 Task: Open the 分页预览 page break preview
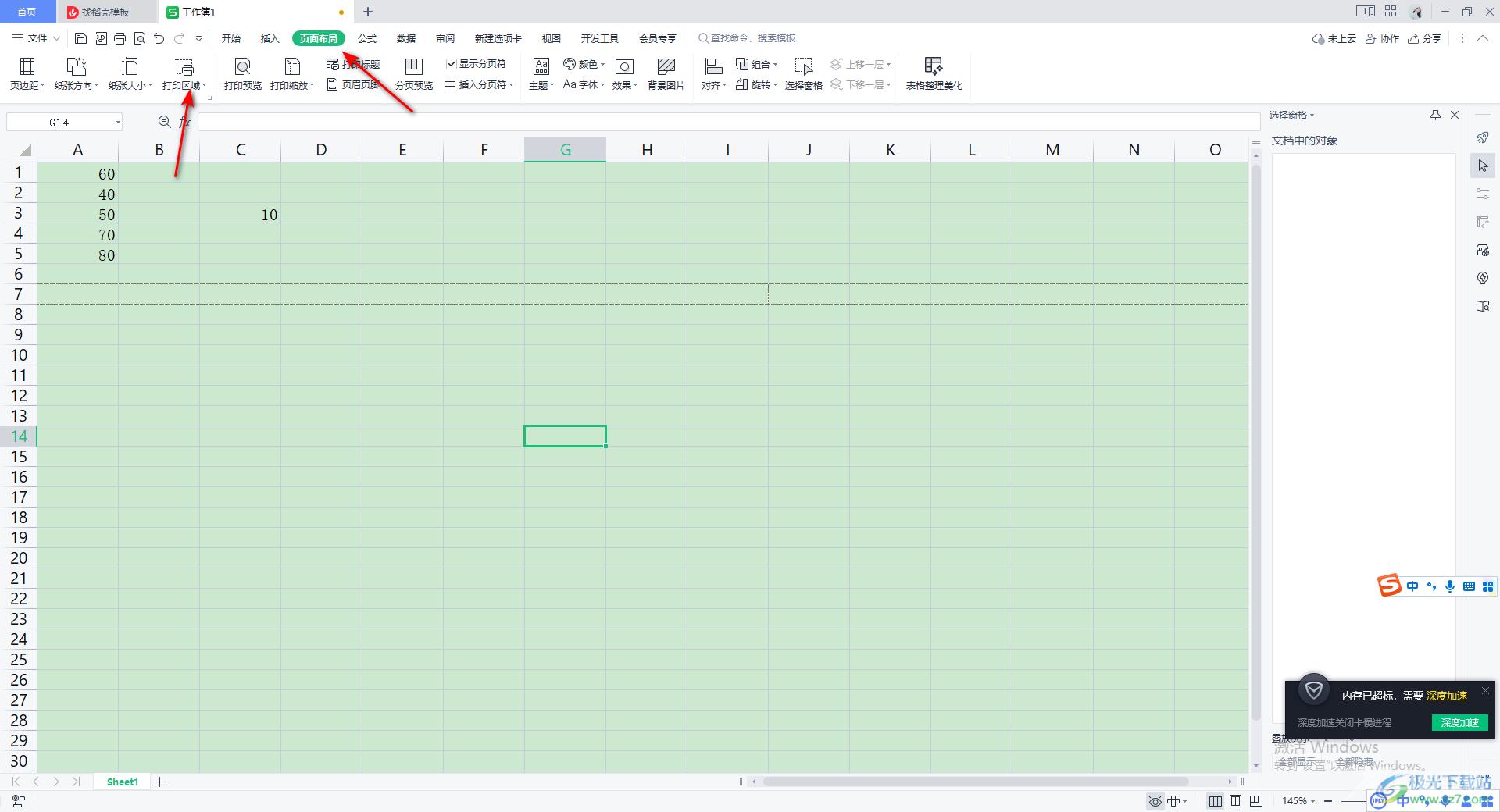(414, 74)
